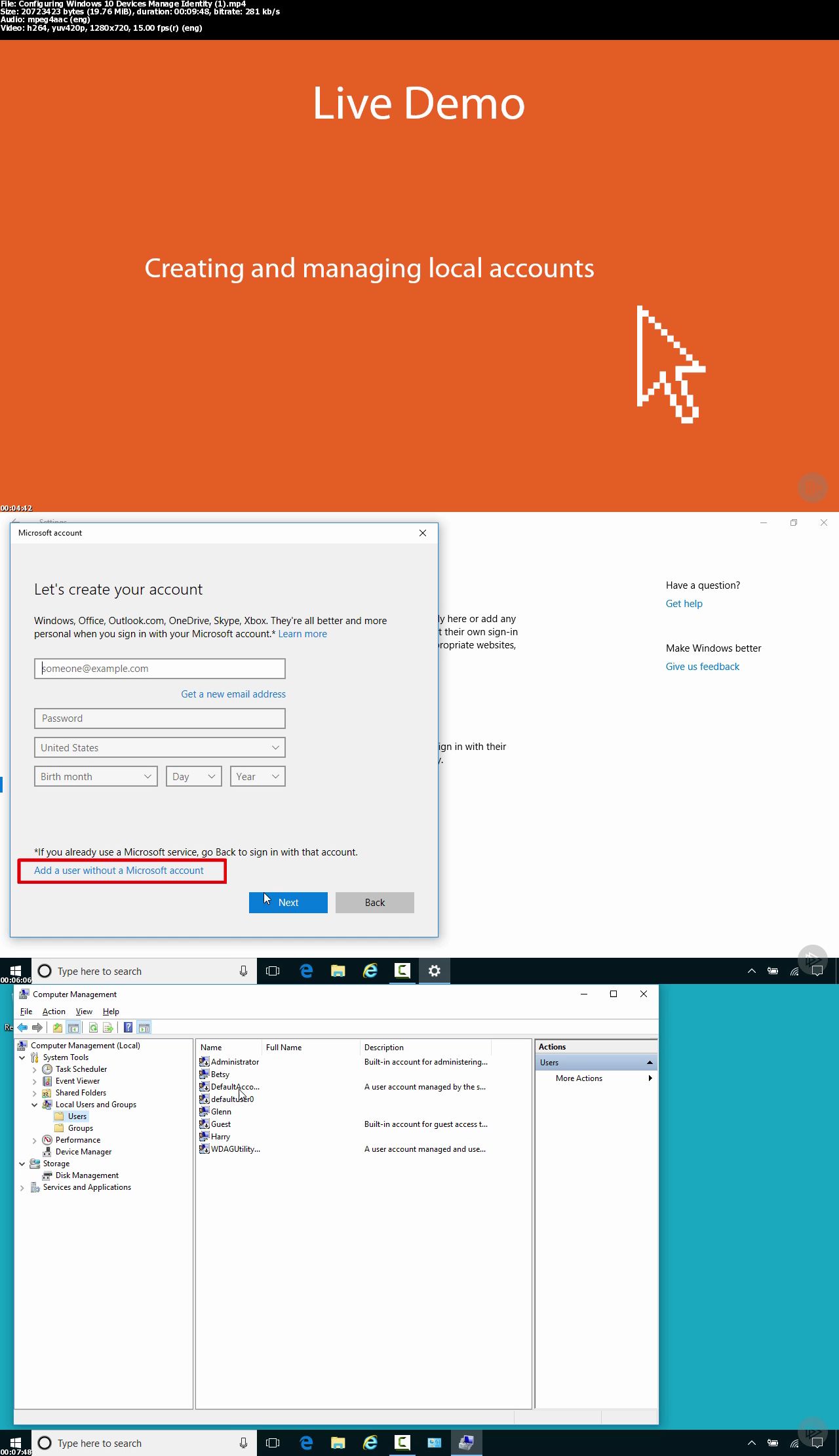Click the Settings gear icon on the taskbar

434,971
